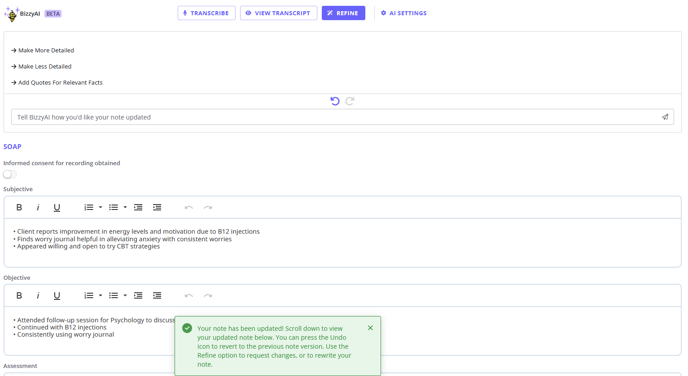Screen dimensions: 688x376
Task: Redo edit in Objective editor toolbar
Action: pos(208,296)
